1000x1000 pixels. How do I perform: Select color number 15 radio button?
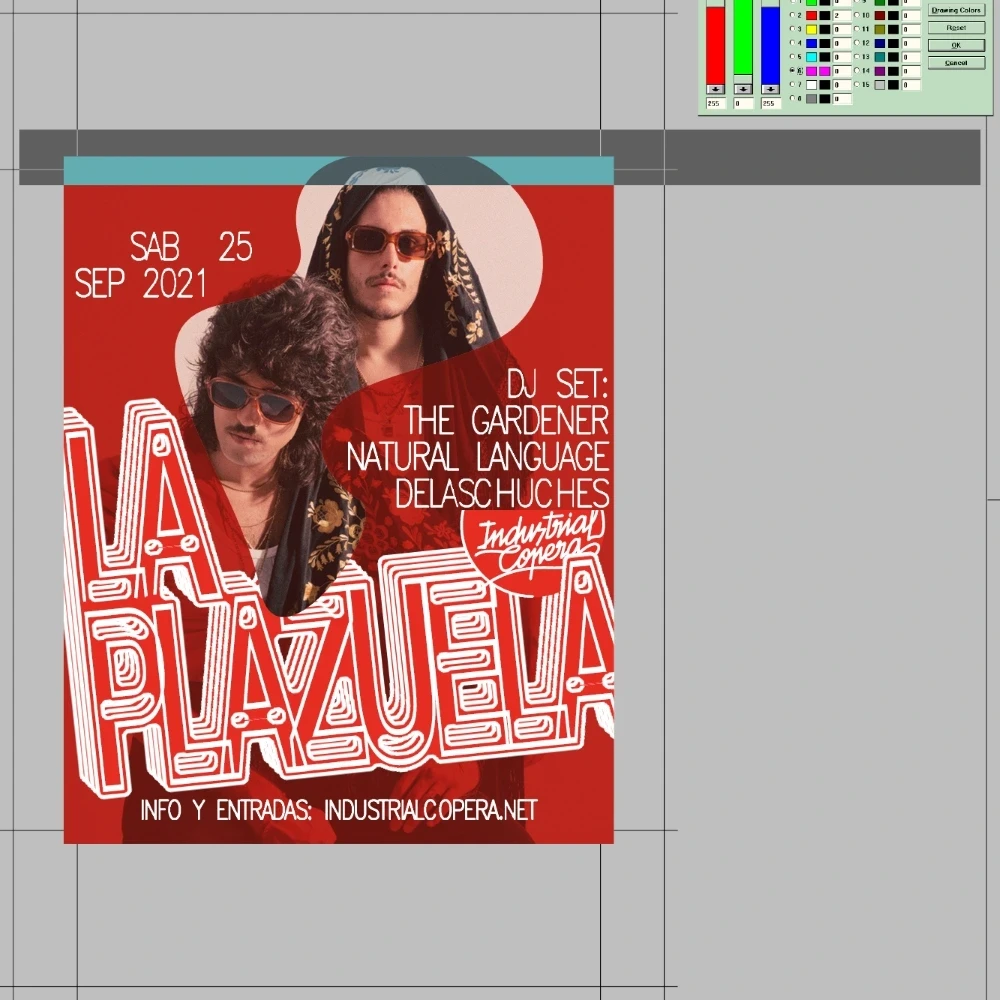(857, 84)
